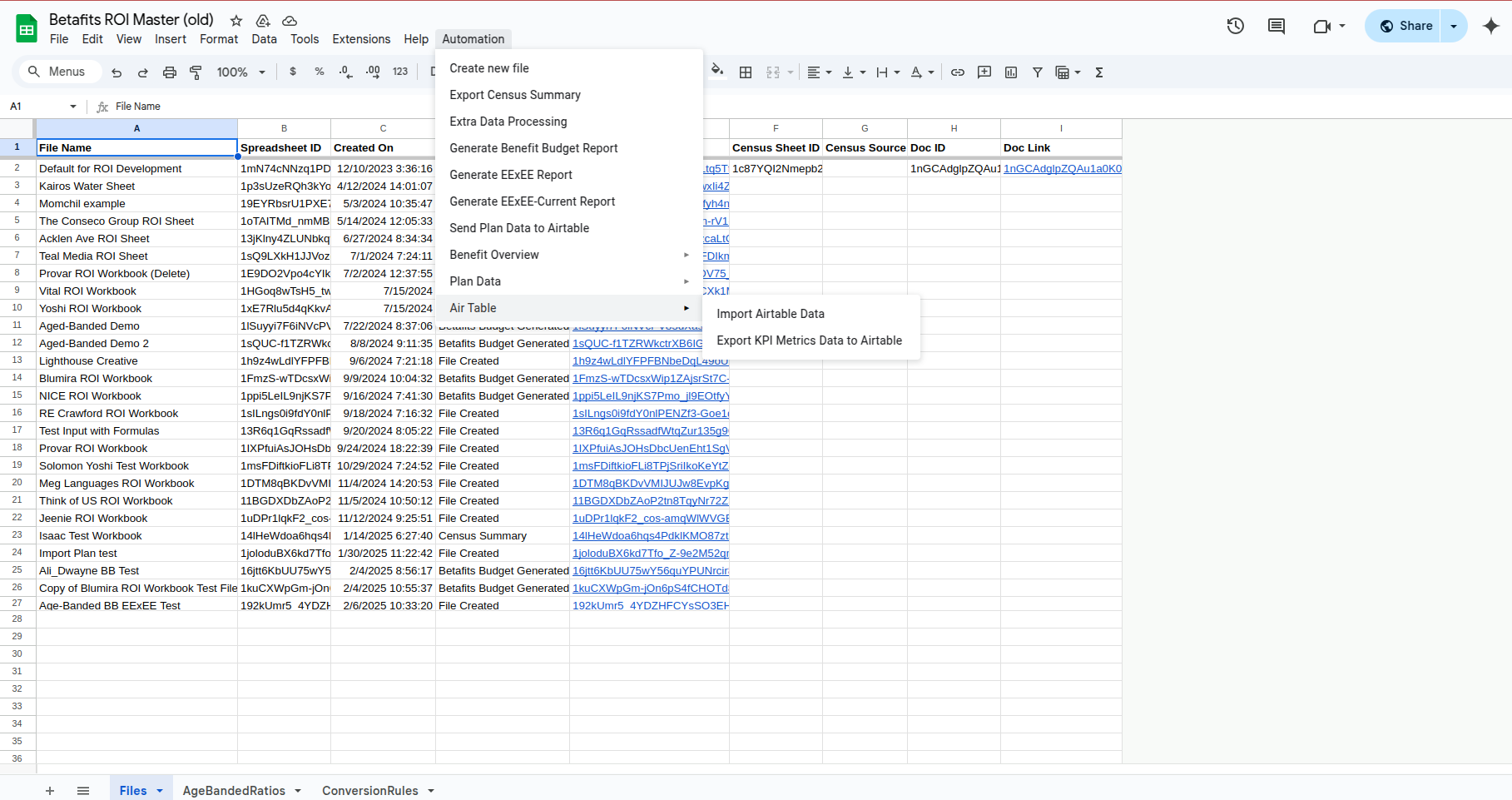1512x800 pixels.
Task: Switch to the ConversionRules sheet tab
Action: [x=370, y=791]
